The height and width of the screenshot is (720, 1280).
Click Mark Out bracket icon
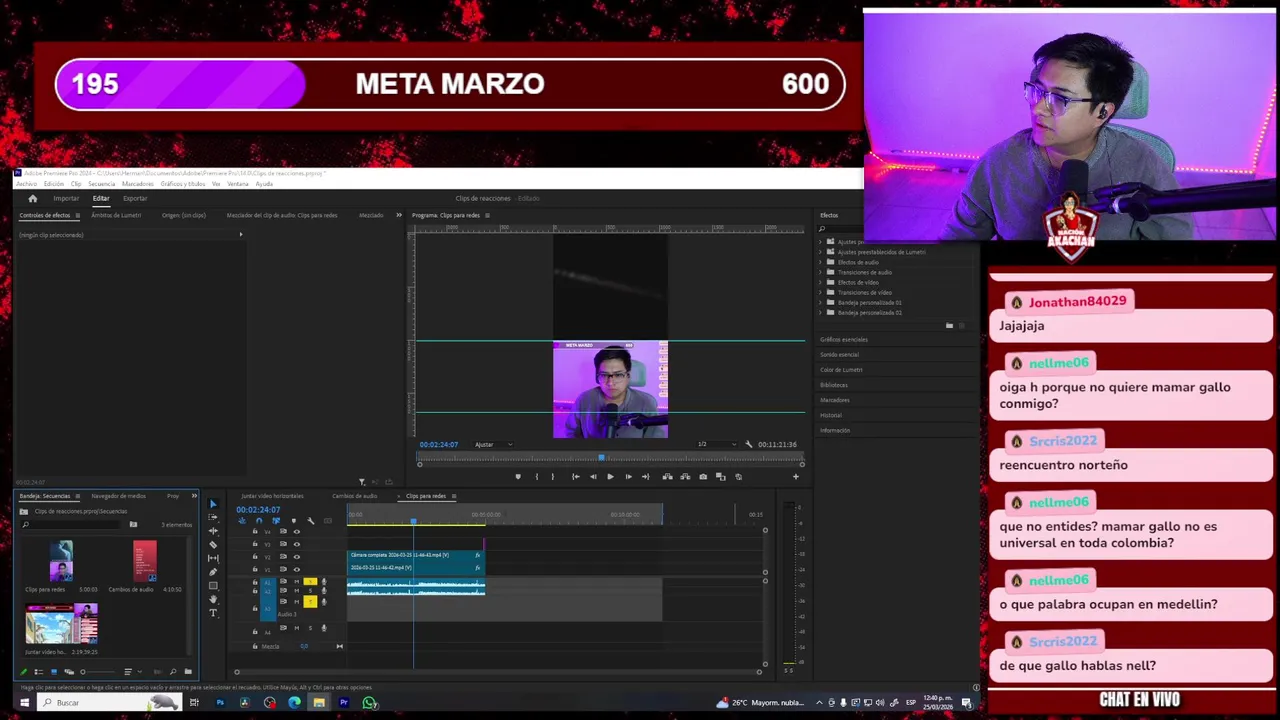click(553, 477)
